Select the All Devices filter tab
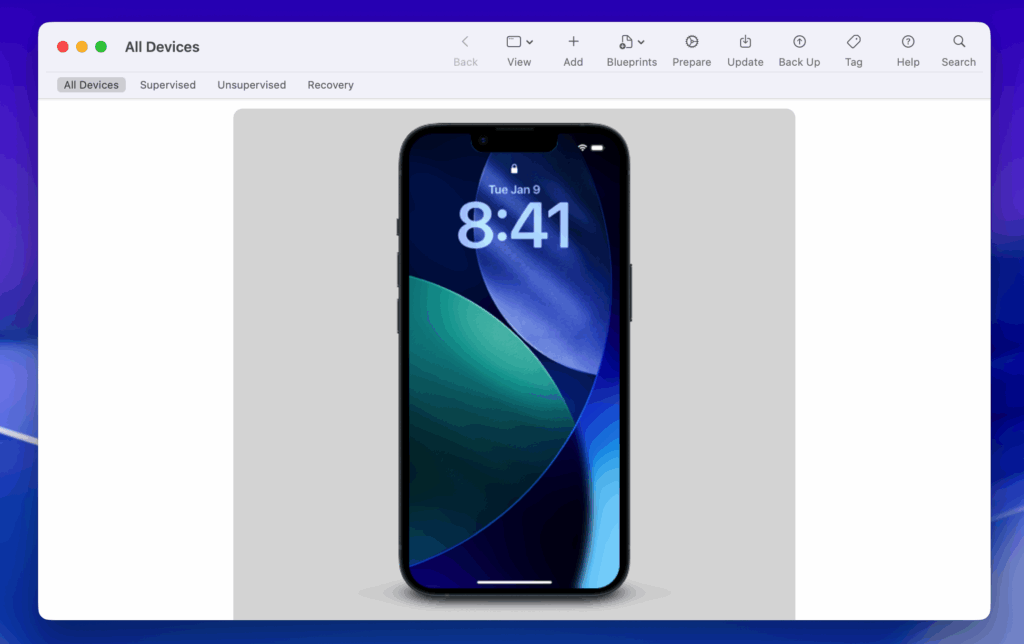1024x644 pixels. (91, 85)
